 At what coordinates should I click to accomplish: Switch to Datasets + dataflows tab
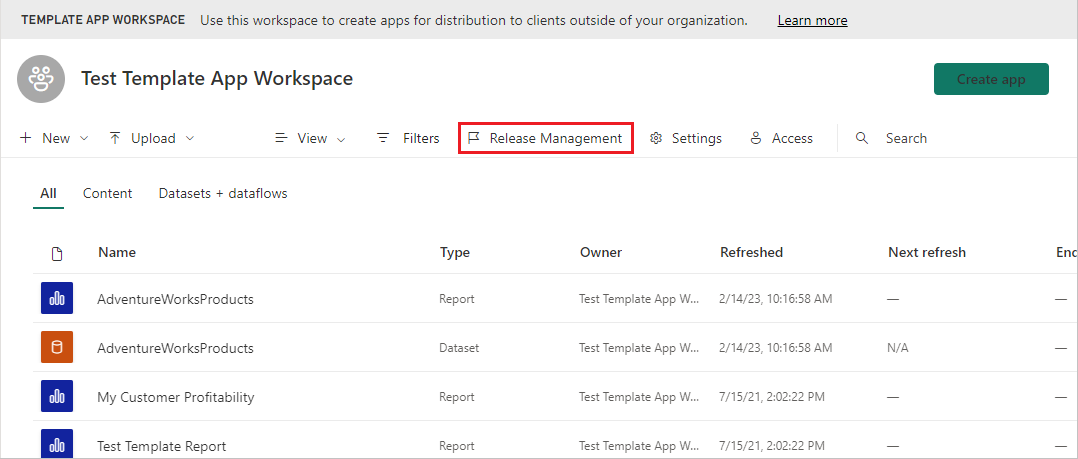coord(223,194)
